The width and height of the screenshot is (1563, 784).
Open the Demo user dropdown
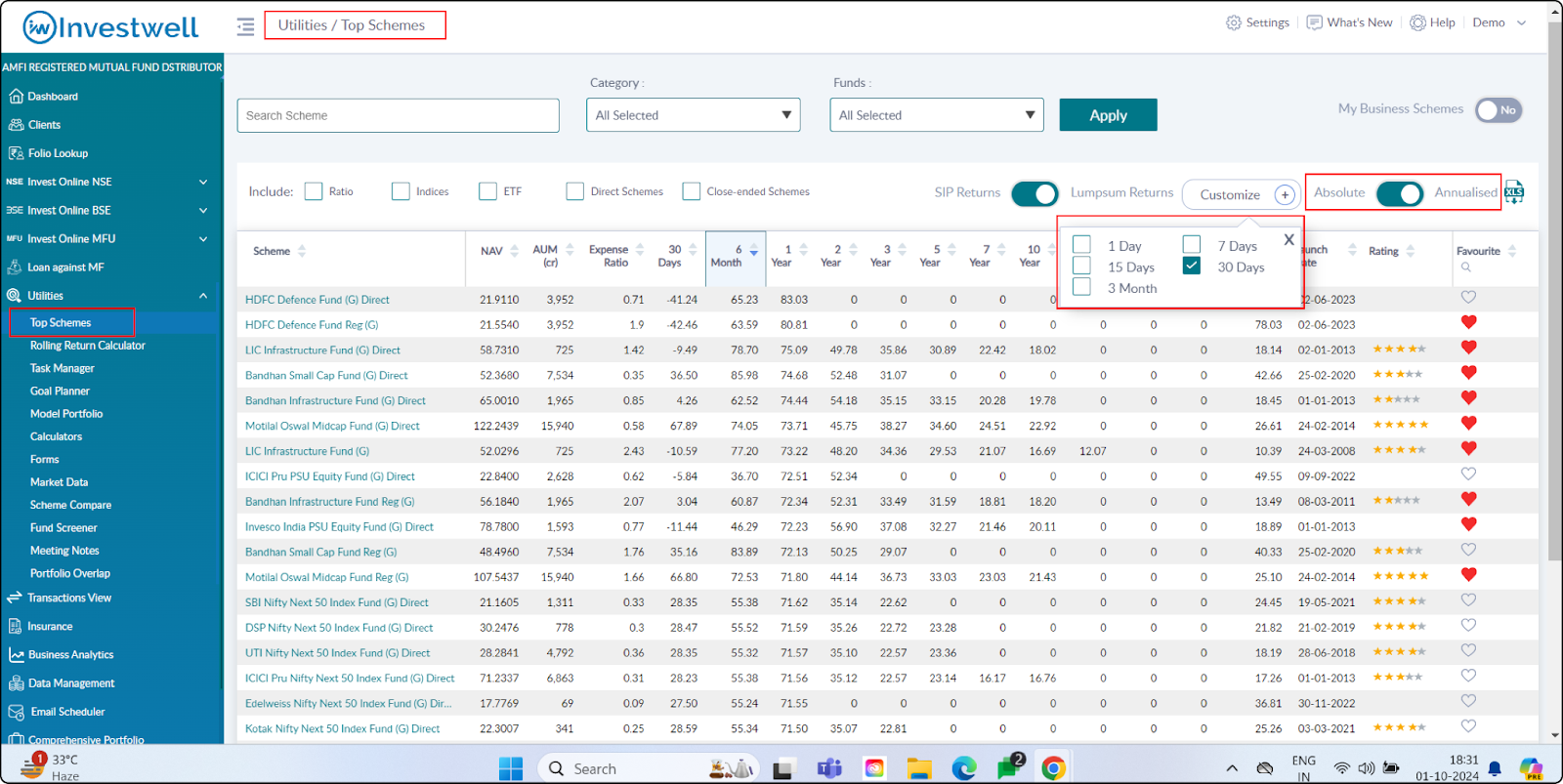(1500, 22)
